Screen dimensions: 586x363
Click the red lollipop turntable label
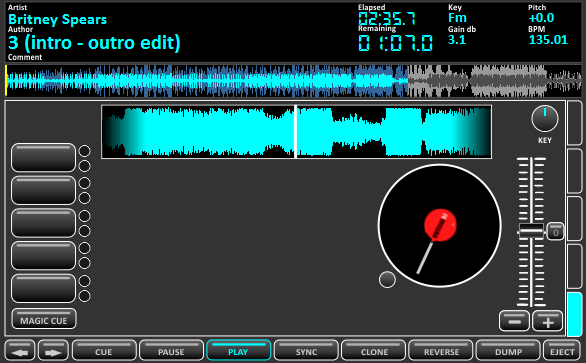tap(440, 225)
